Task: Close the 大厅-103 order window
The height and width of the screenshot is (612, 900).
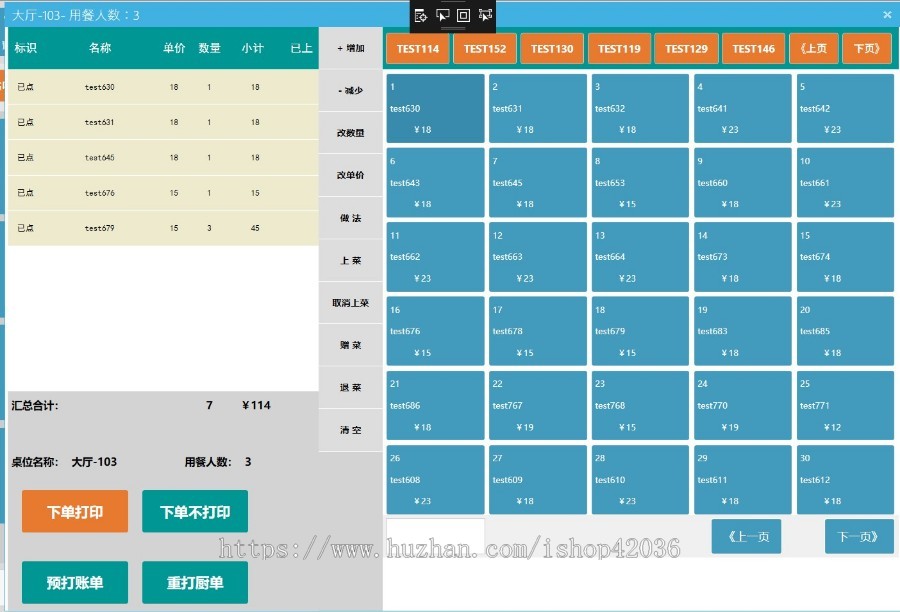Action: (x=887, y=15)
